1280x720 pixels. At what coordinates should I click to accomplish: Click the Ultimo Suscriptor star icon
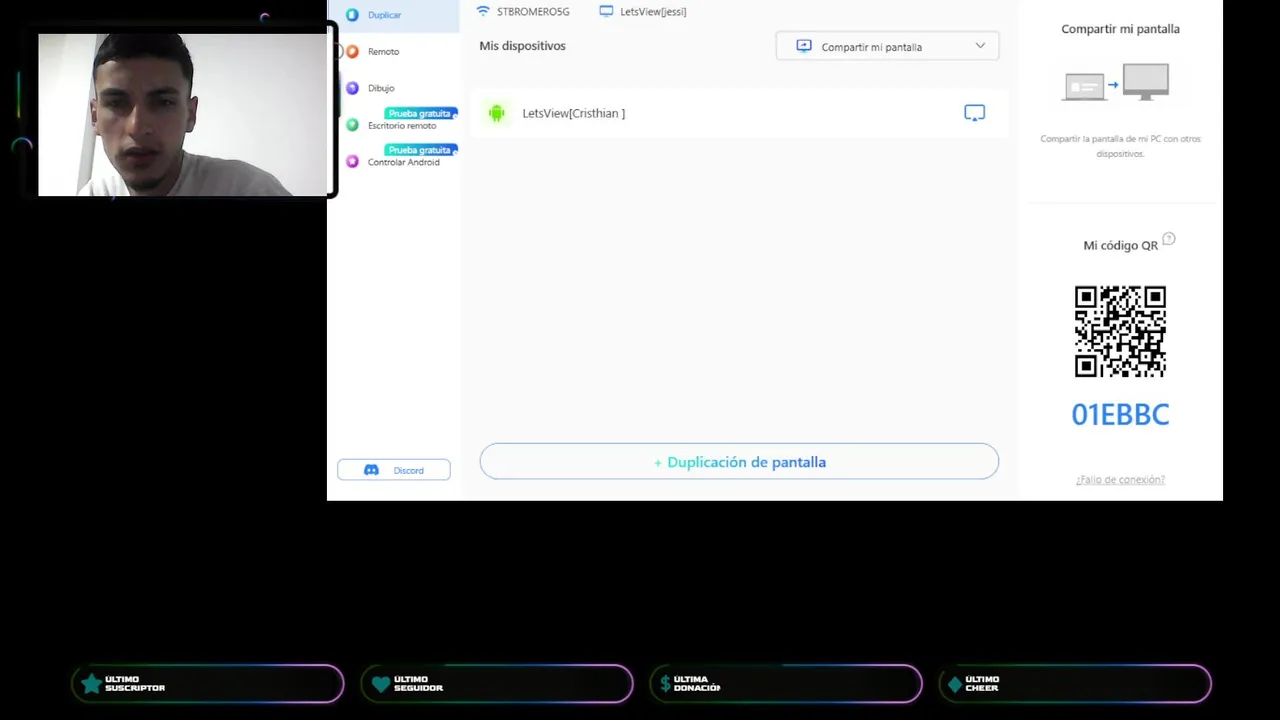pos(92,684)
